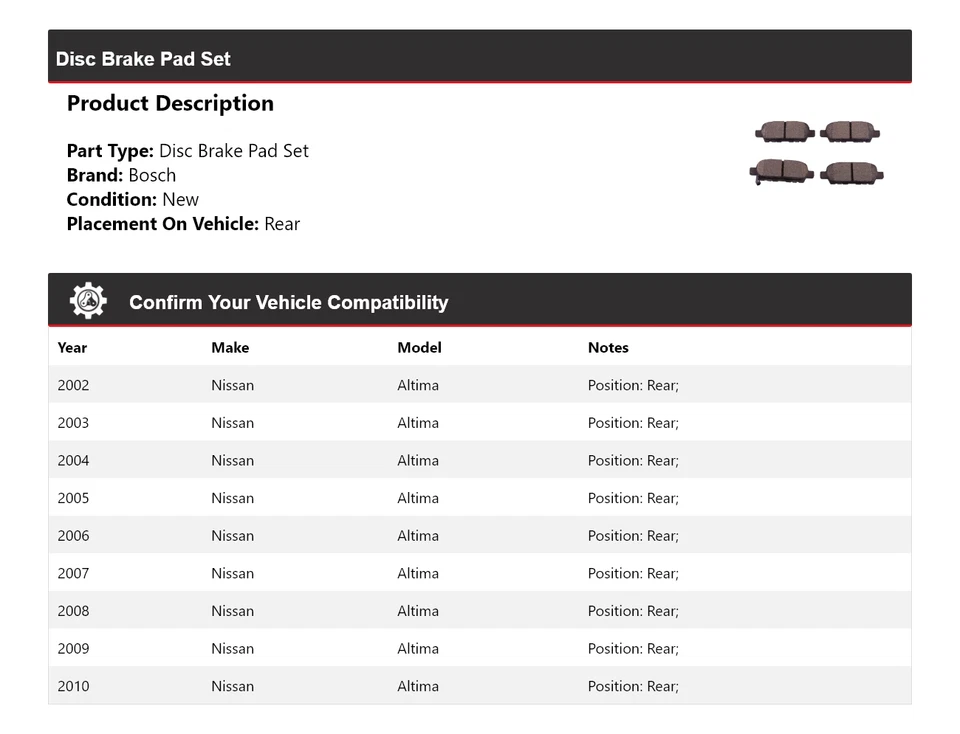Image resolution: width=960 pixels, height=734 pixels.
Task: Open the brake pad product image
Action: 817,152
